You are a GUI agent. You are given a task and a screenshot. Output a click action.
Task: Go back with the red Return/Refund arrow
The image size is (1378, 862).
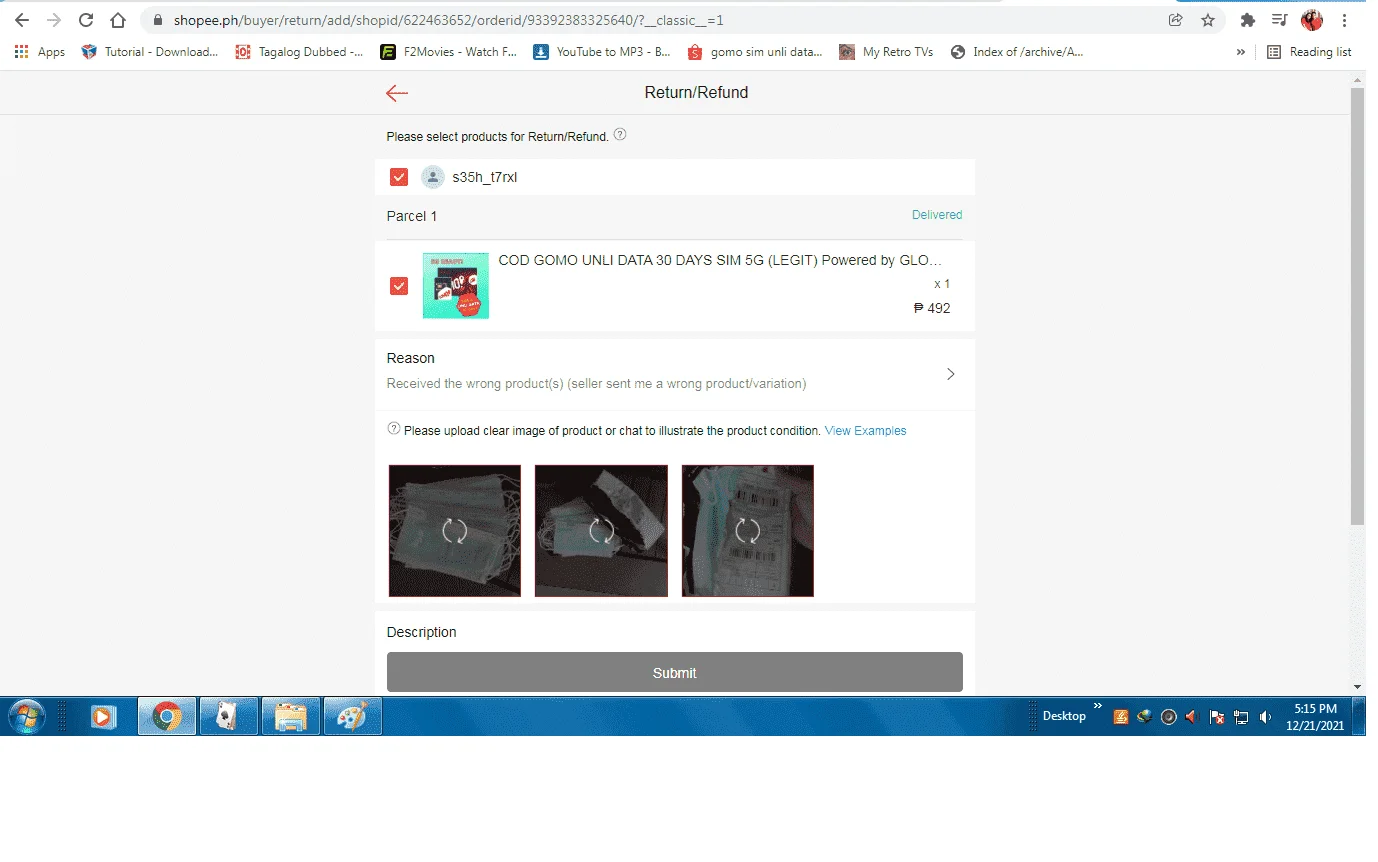[x=397, y=93]
